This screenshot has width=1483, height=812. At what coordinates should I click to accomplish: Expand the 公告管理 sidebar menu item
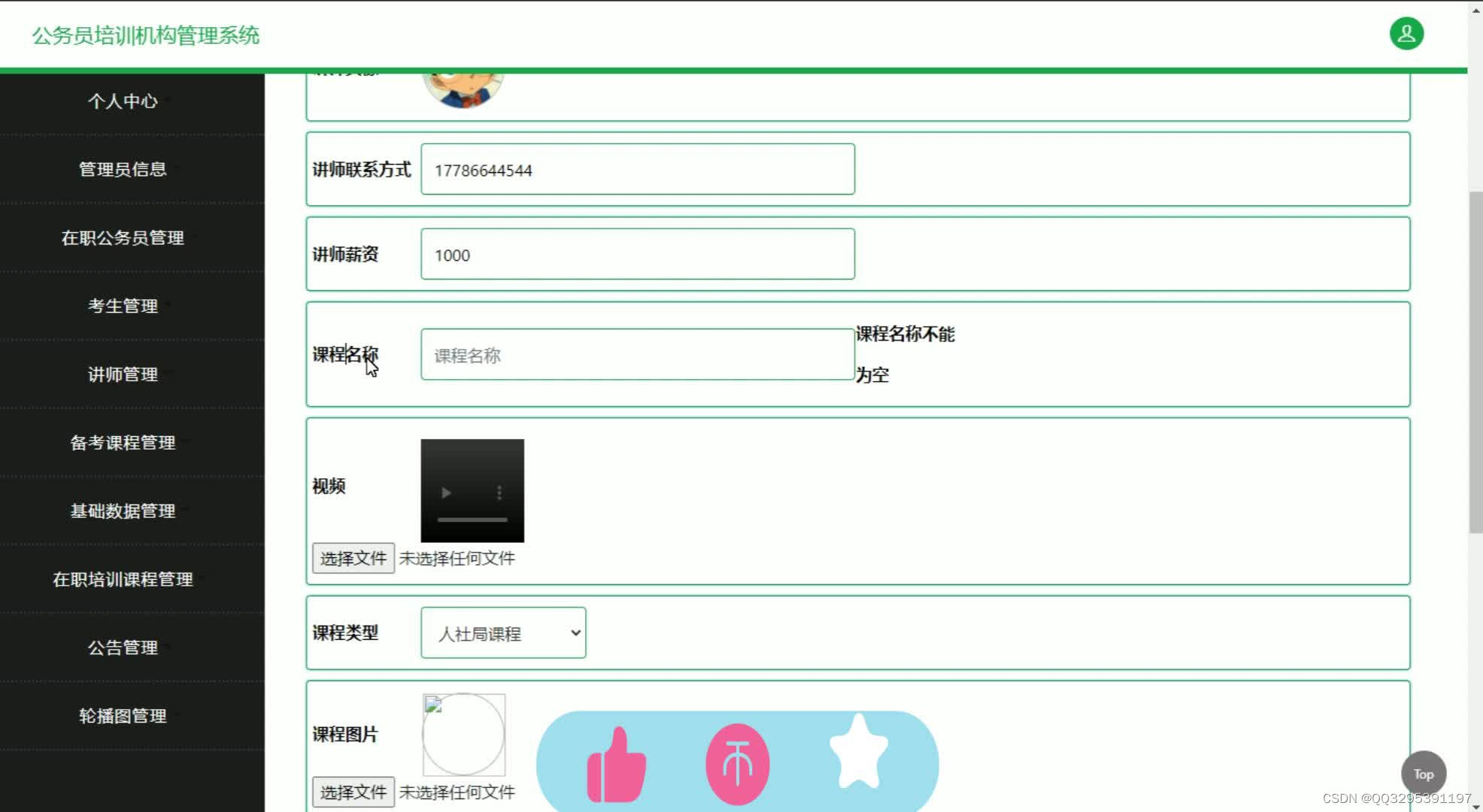tap(122, 647)
